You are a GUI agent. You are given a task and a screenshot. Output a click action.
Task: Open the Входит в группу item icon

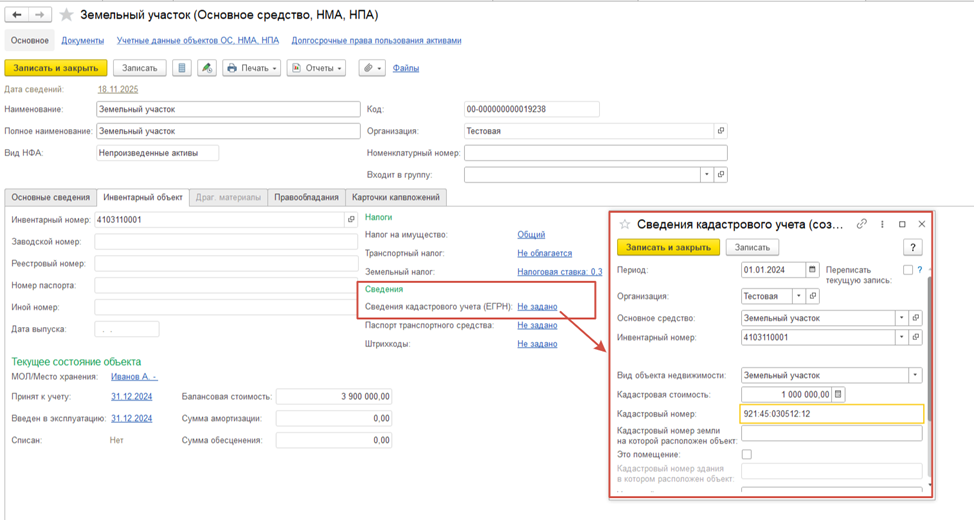(x=721, y=175)
